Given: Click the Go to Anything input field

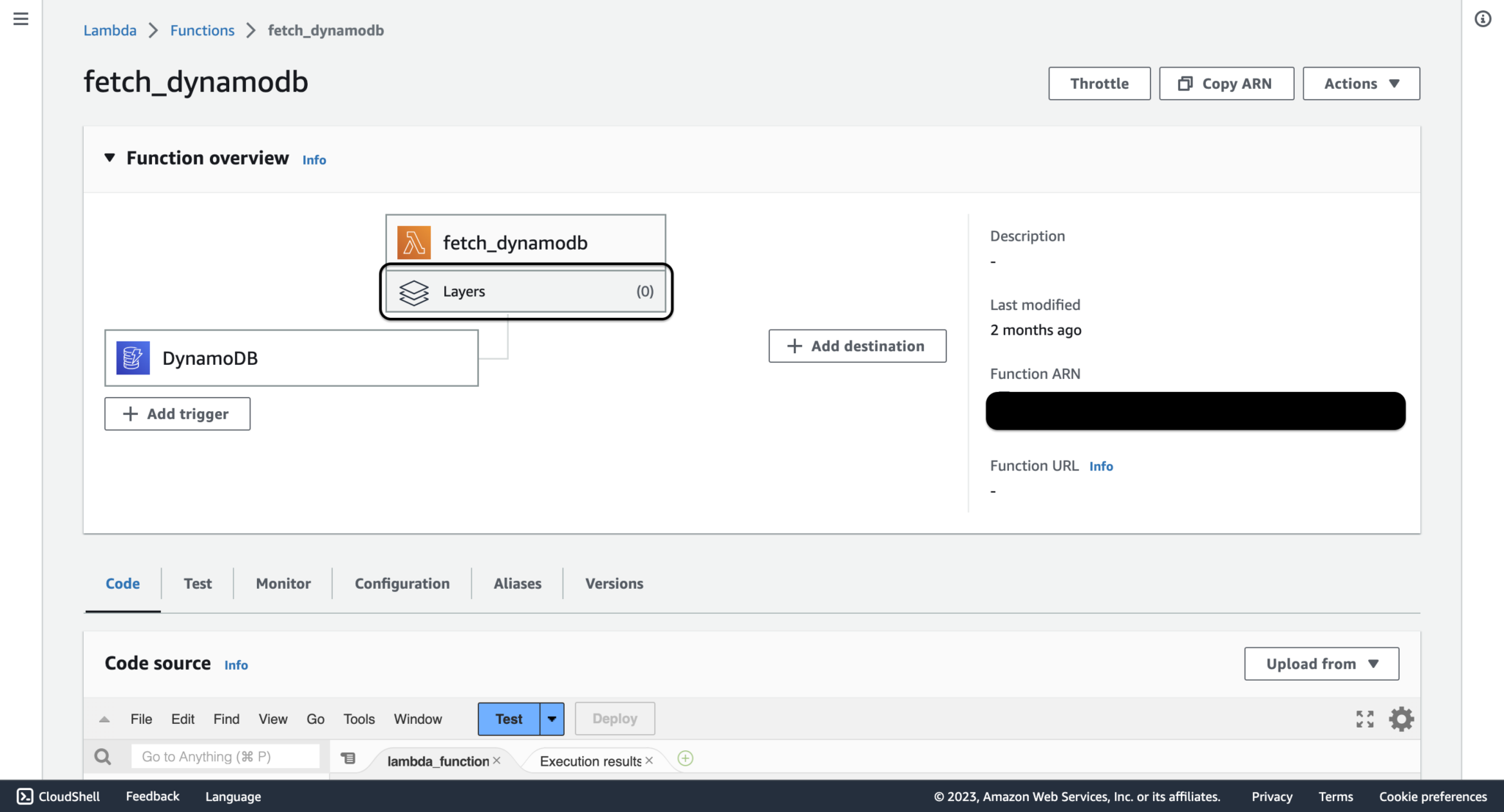Looking at the screenshot, I should (225, 755).
